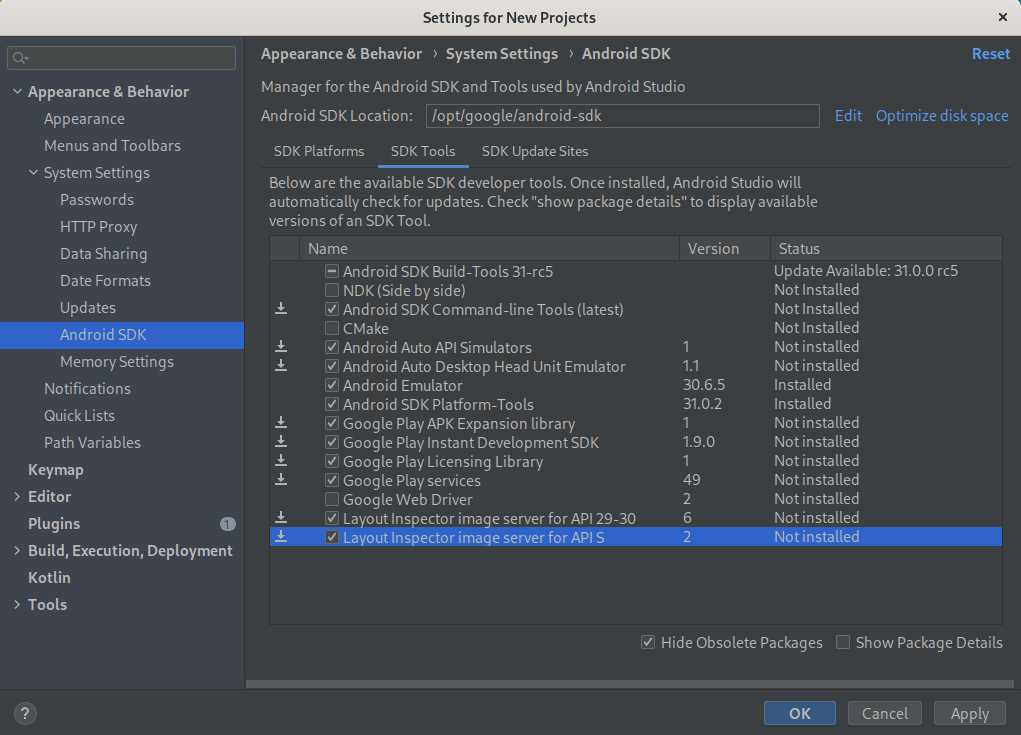Sort the table by Version column header
Viewport: 1021px width, 735px height.
pos(725,249)
